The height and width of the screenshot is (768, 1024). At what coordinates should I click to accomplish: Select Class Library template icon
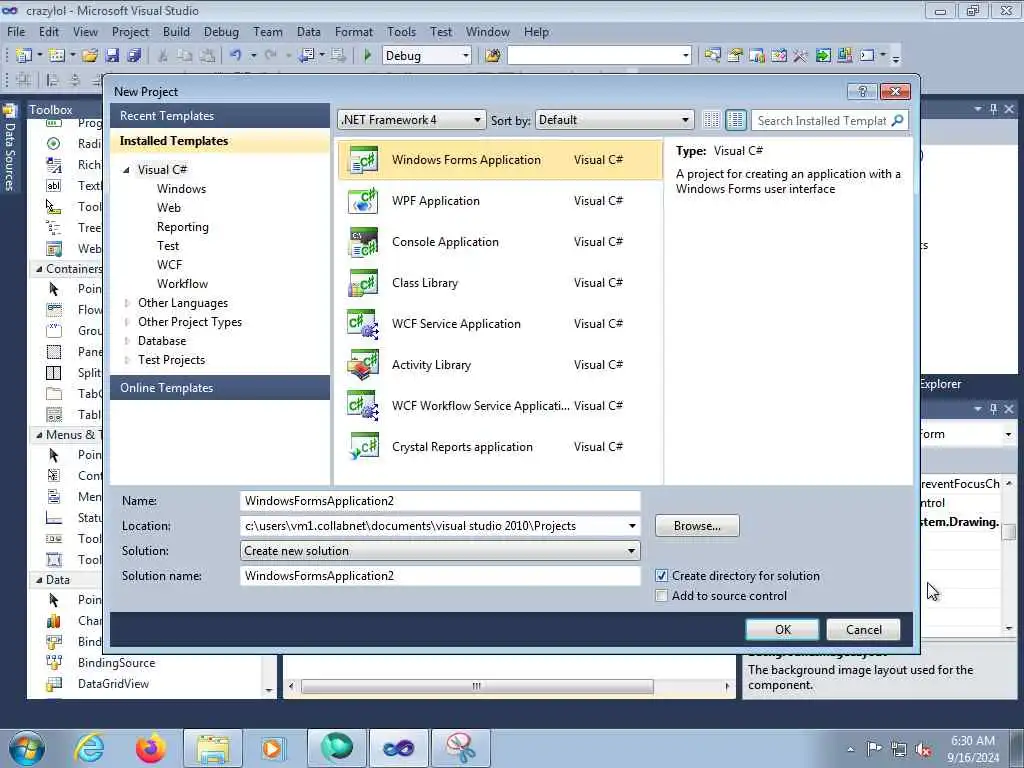(x=363, y=283)
